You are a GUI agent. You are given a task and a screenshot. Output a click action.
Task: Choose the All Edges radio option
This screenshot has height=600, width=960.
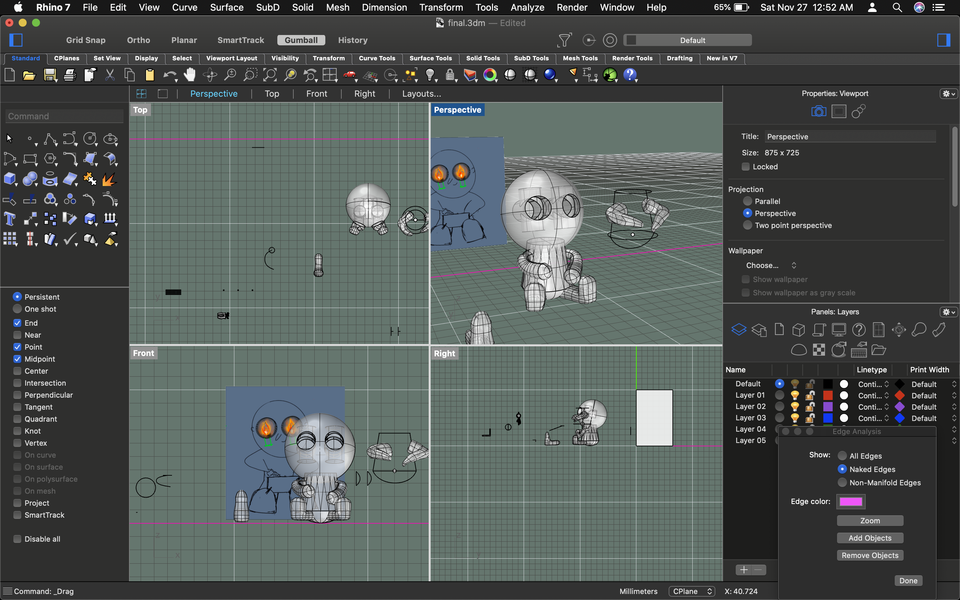(x=843, y=456)
